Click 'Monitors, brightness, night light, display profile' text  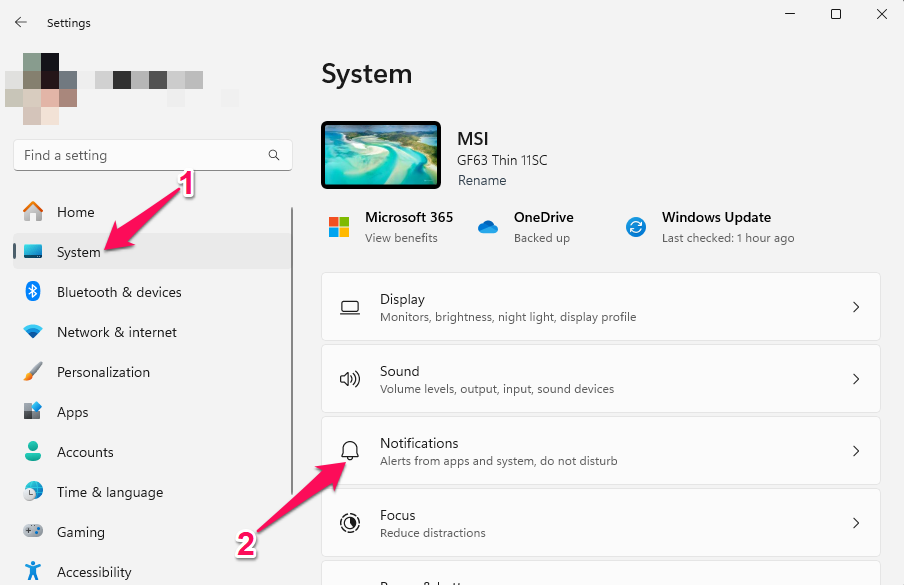508,317
